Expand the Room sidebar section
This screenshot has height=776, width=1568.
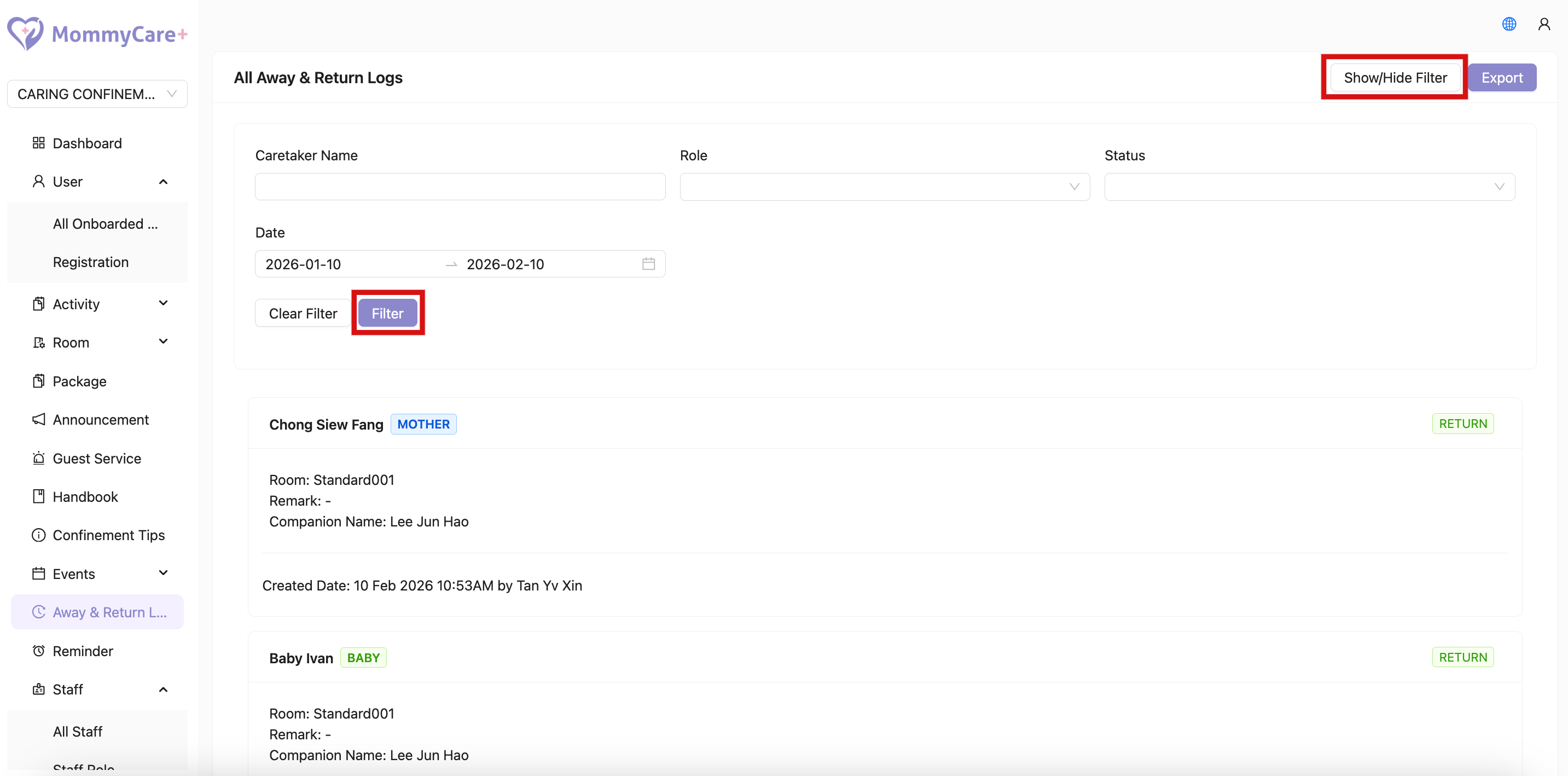tap(163, 341)
